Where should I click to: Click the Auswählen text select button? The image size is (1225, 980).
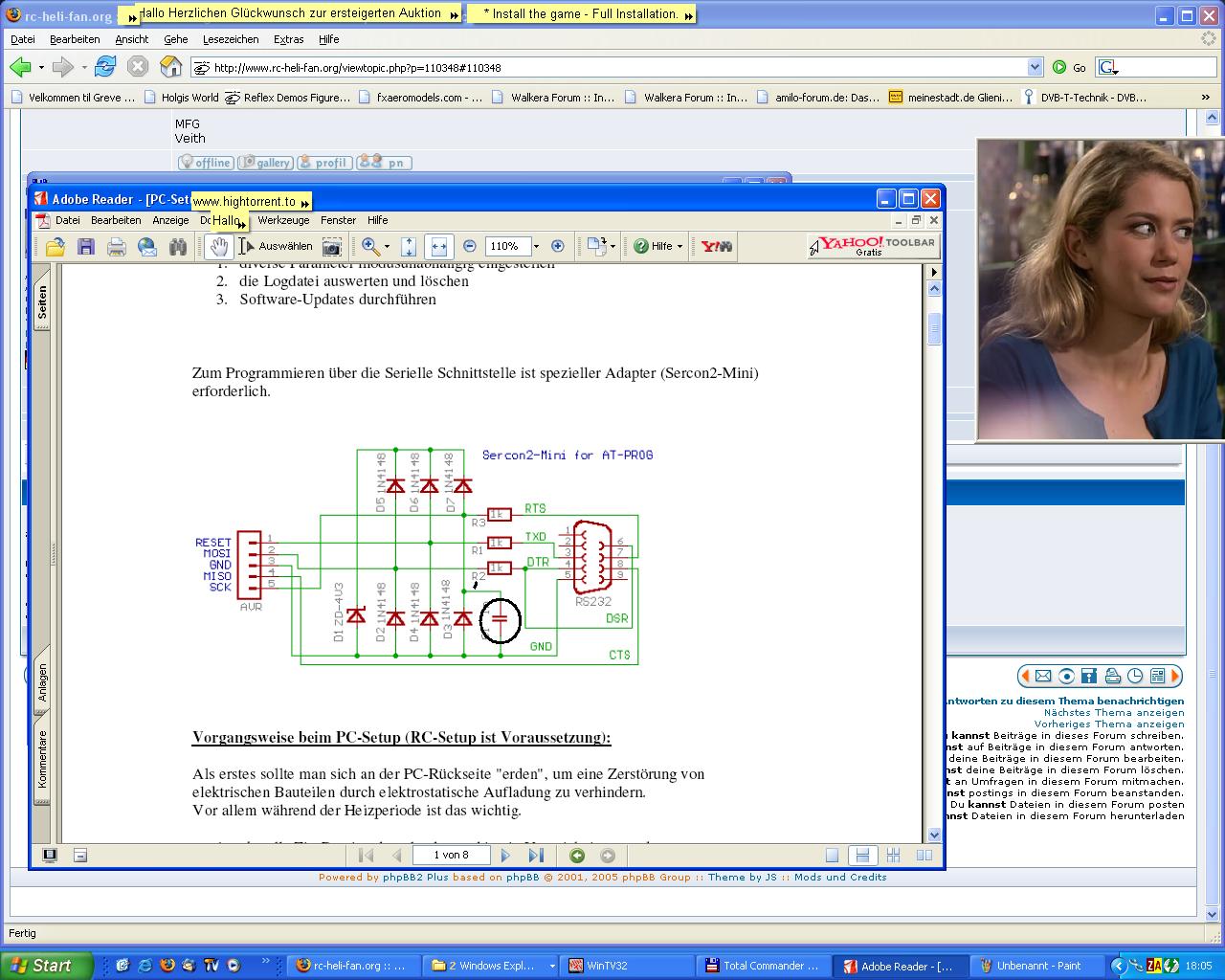pyautogui.click(x=277, y=247)
